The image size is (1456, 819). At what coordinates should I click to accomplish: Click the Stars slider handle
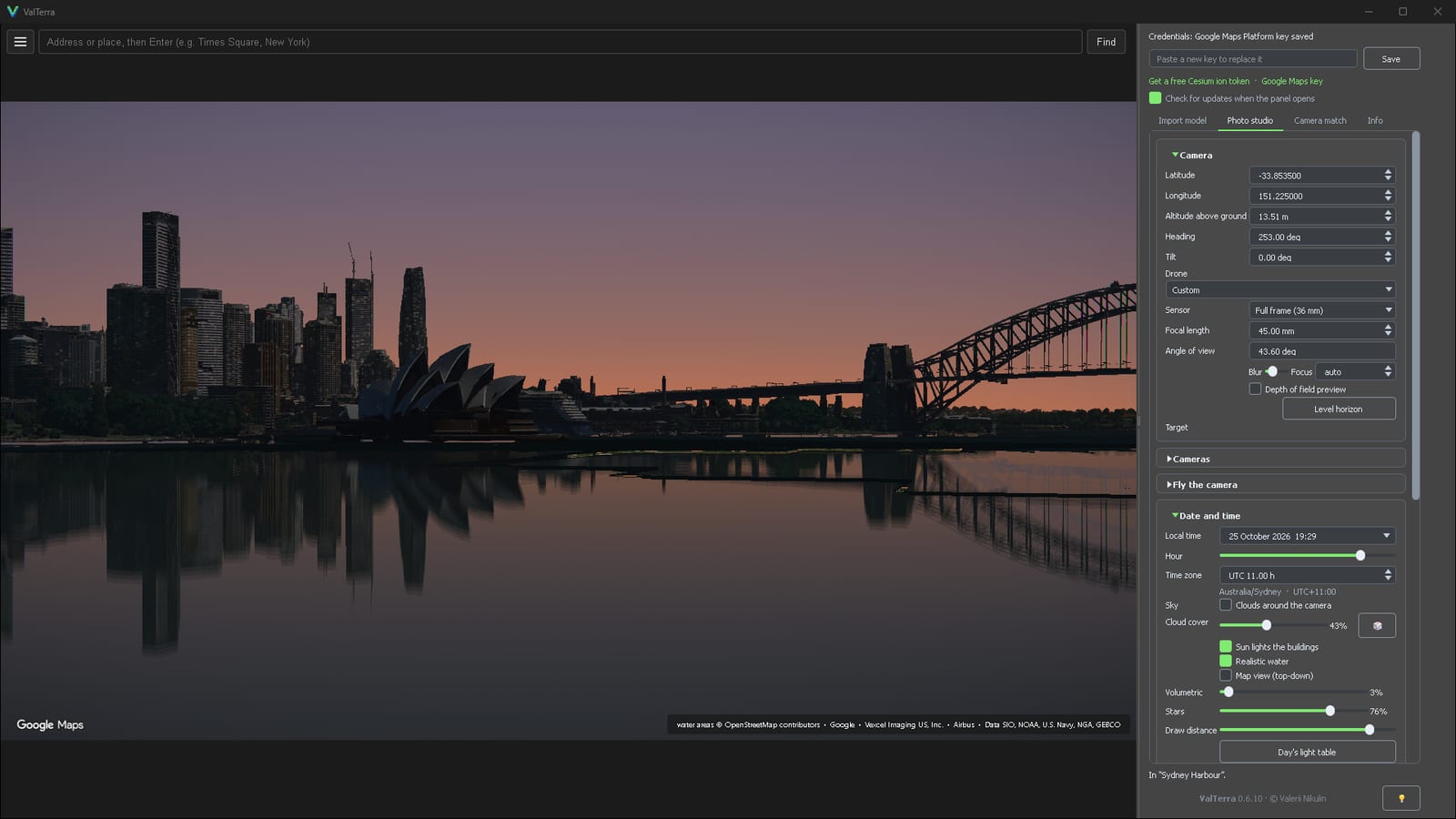click(x=1330, y=711)
